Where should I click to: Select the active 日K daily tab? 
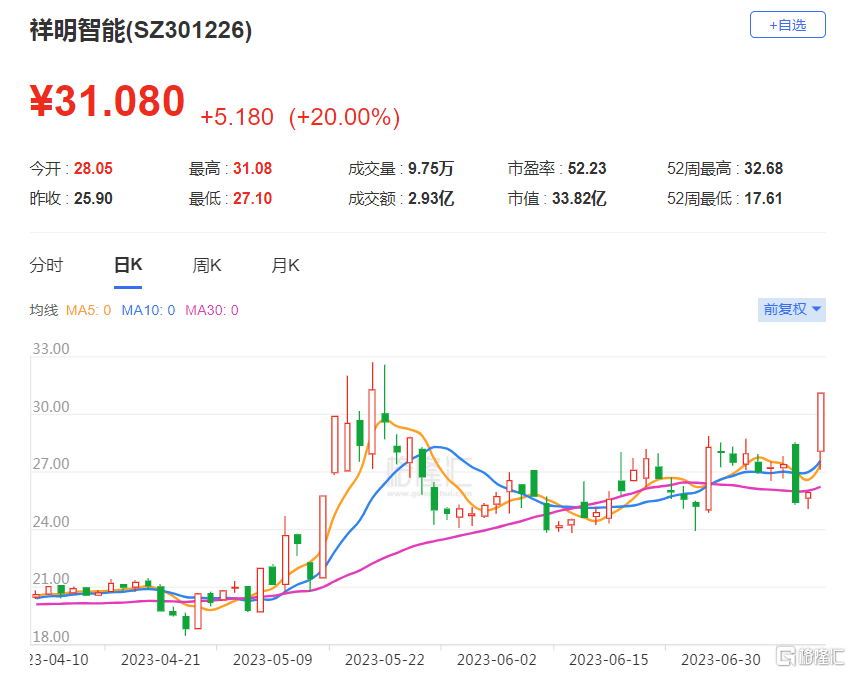126,265
